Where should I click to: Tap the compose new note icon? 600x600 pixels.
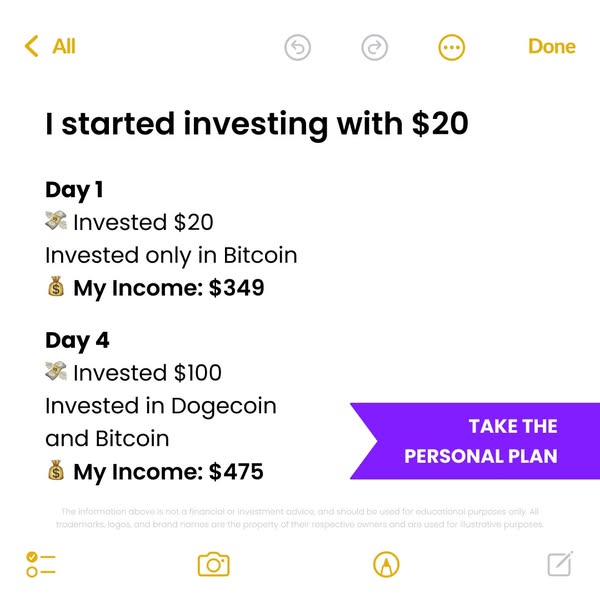tap(560, 564)
